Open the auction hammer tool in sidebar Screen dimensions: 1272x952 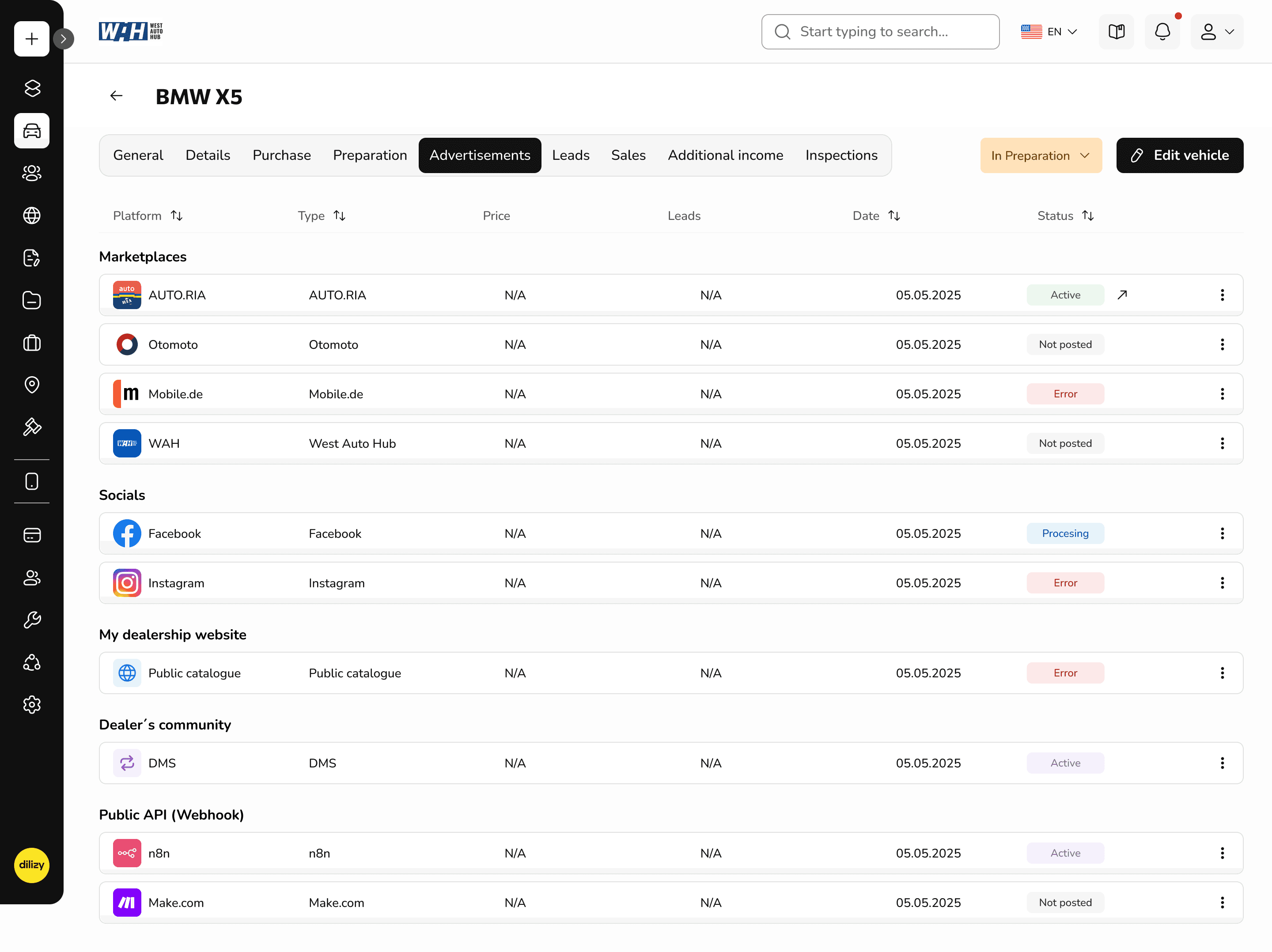point(32,427)
